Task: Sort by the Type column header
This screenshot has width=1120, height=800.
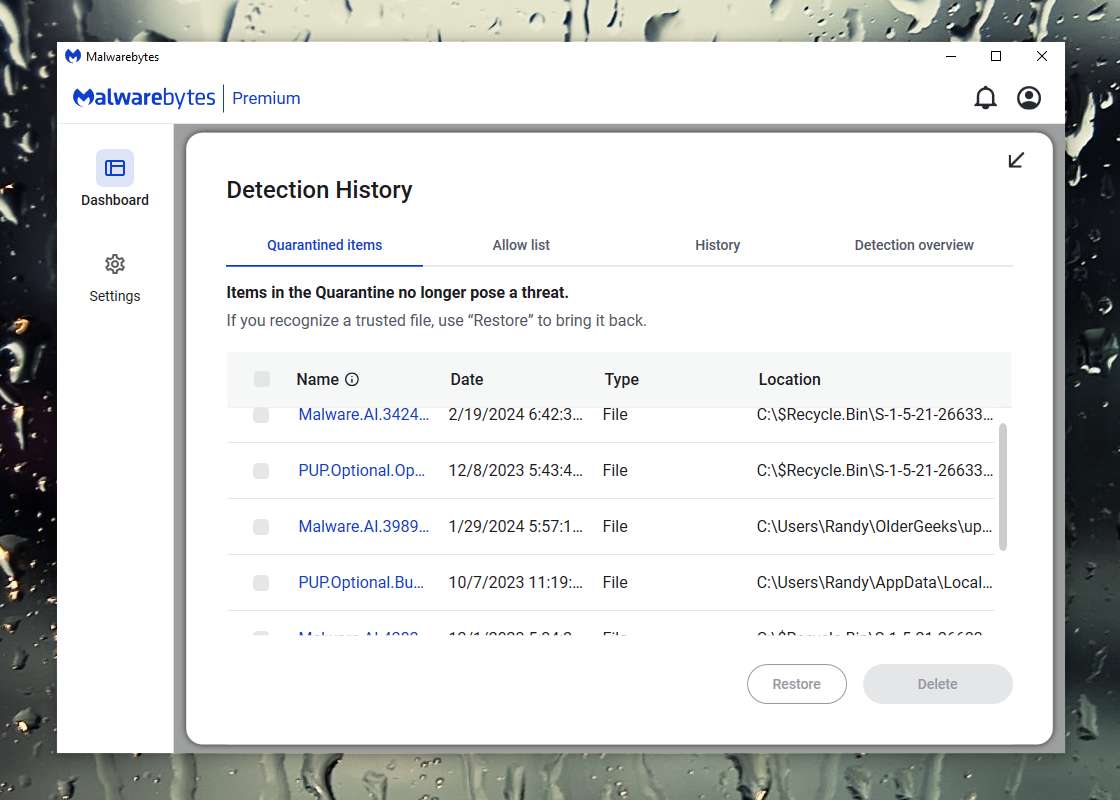Action: click(621, 379)
